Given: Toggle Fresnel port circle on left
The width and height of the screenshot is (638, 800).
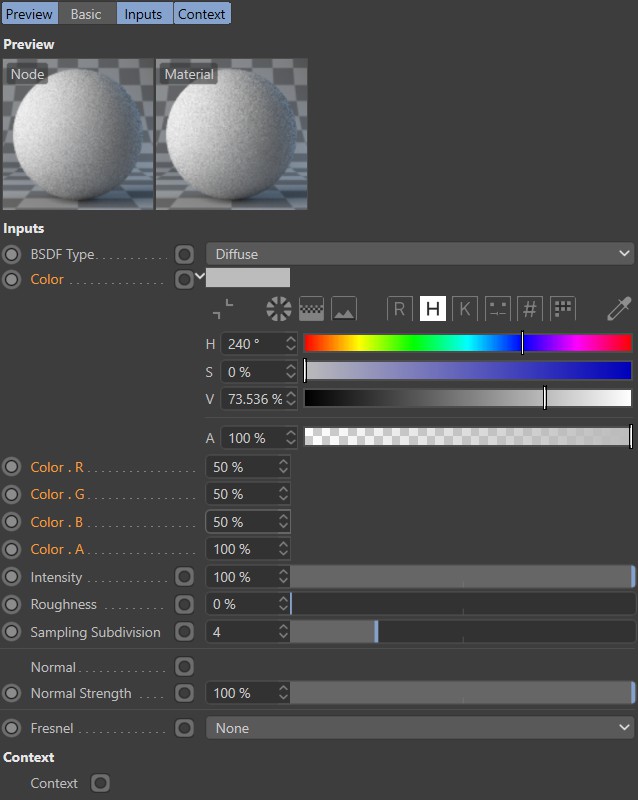Looking at the screenshot, I should pyautogui.click(x=12, y=728).
